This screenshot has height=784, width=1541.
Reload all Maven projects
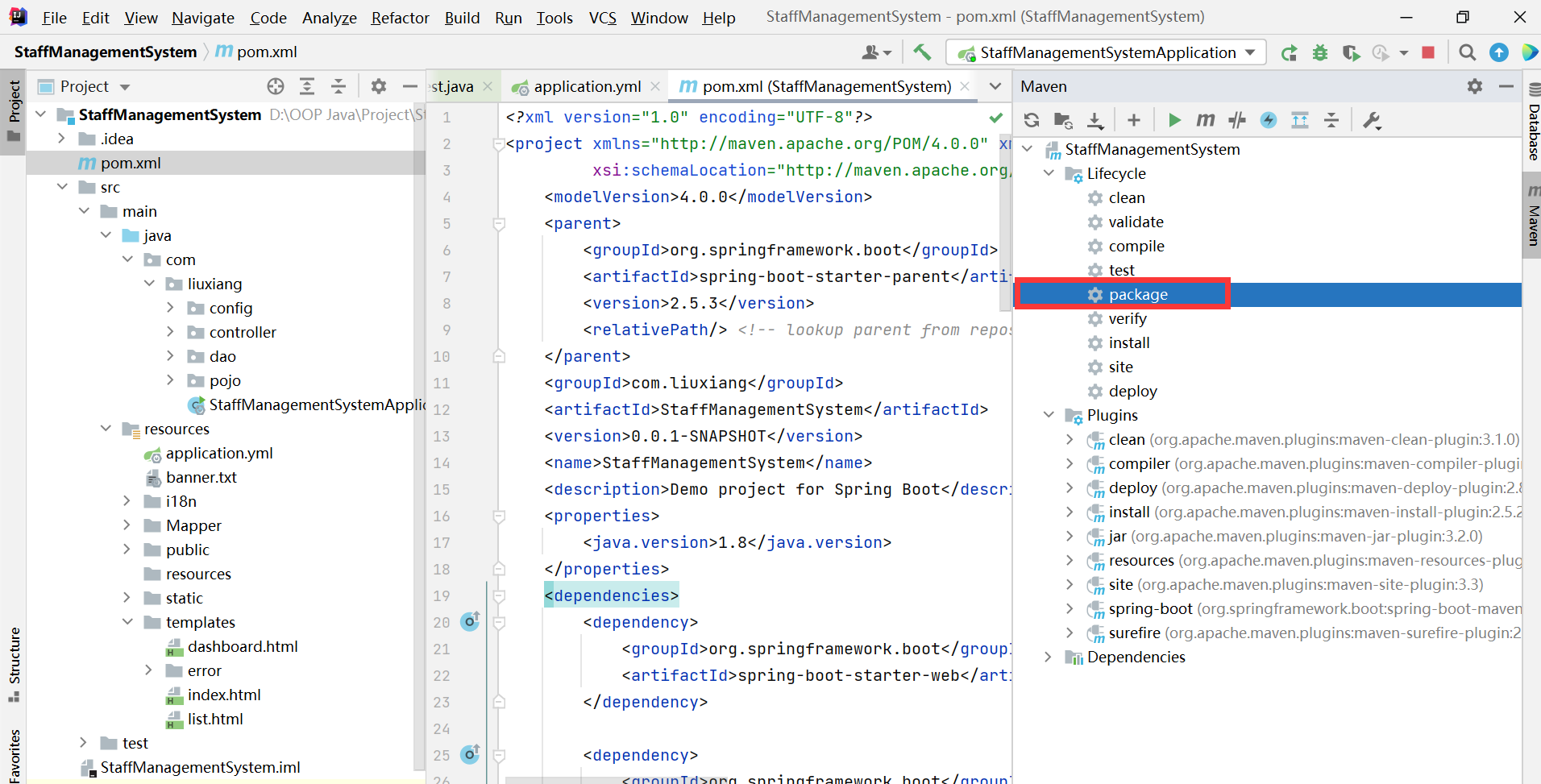click(x=1032, y=121)
